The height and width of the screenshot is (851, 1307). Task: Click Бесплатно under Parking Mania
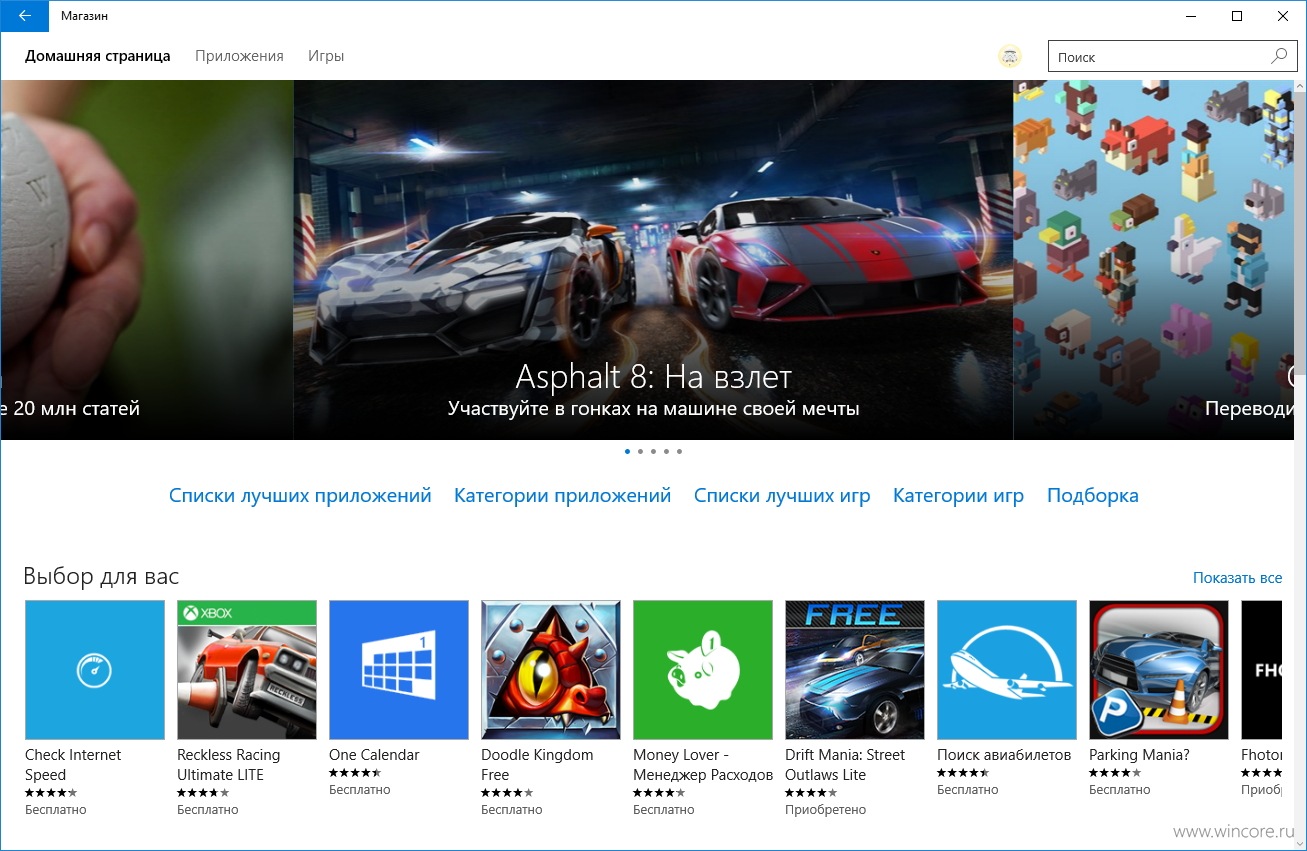click(1120, 790)
